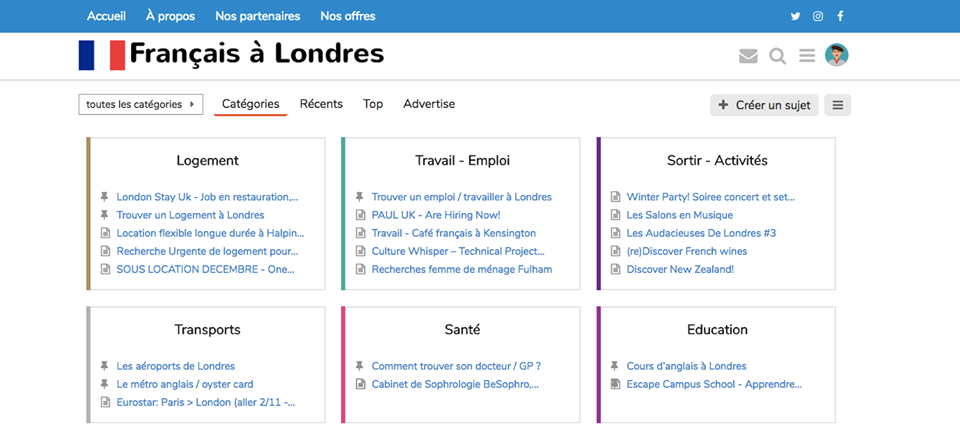The height and width of the screenshot is (433, 960).
Task: Open Trouver un Logement à Londres topic
Action: click(190, 215)
